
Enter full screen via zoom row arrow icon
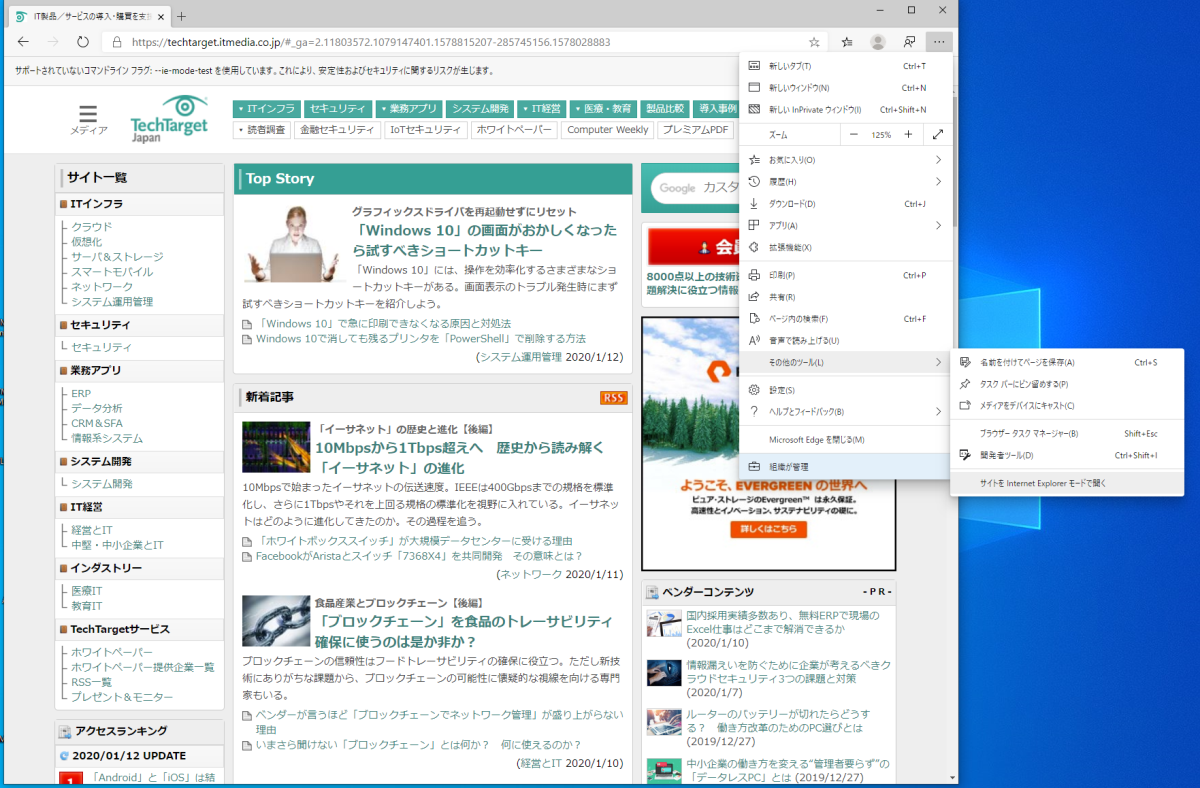(937, 134)
